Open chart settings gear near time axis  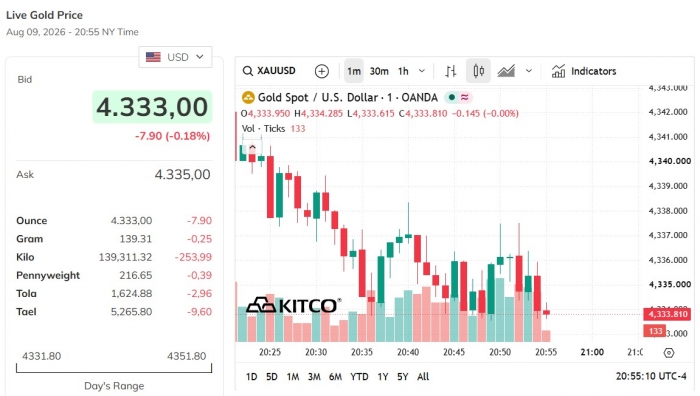pyautogui.click(x=668, y=353)
